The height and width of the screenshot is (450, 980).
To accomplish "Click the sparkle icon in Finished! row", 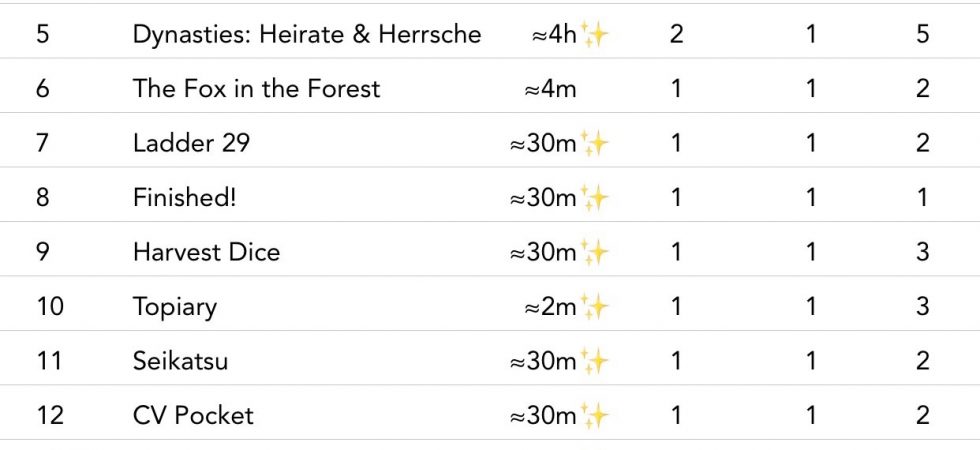I will pos(595,197).
